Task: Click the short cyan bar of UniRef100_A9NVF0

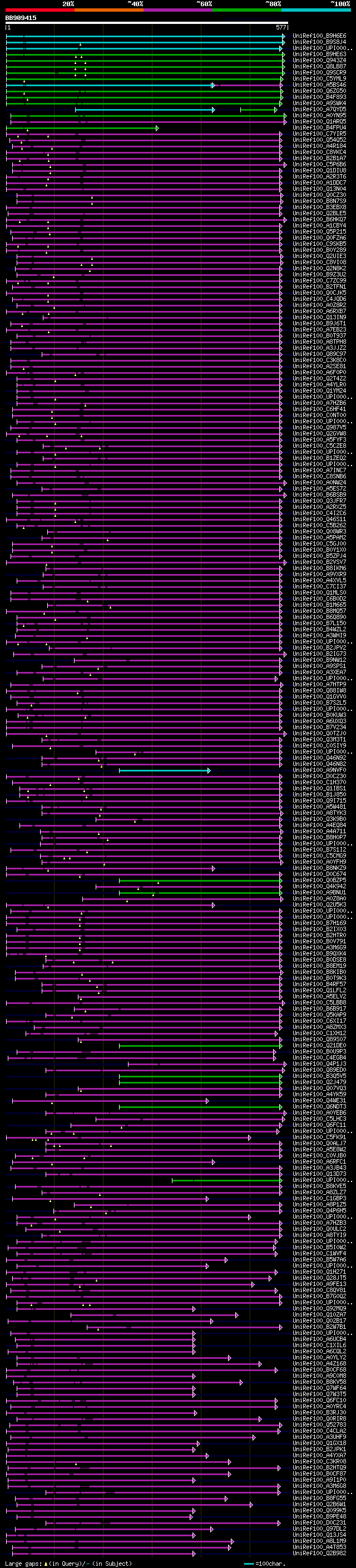Action: (164, 770)
